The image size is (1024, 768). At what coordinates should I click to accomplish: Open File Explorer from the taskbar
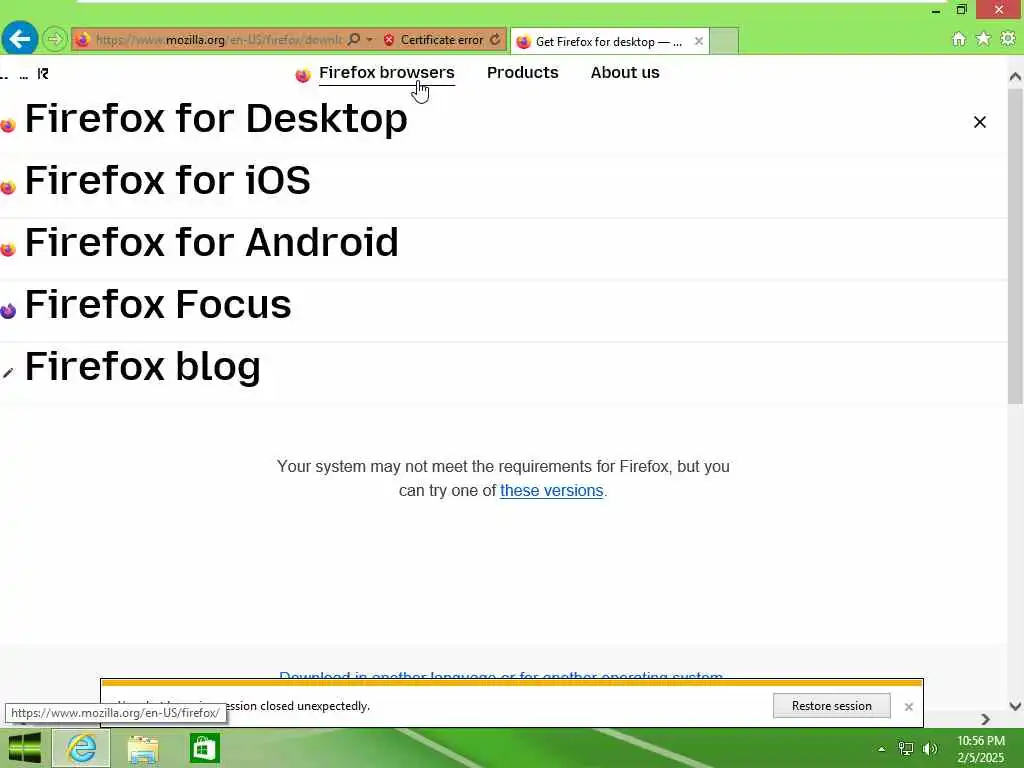tap(143, 748)
